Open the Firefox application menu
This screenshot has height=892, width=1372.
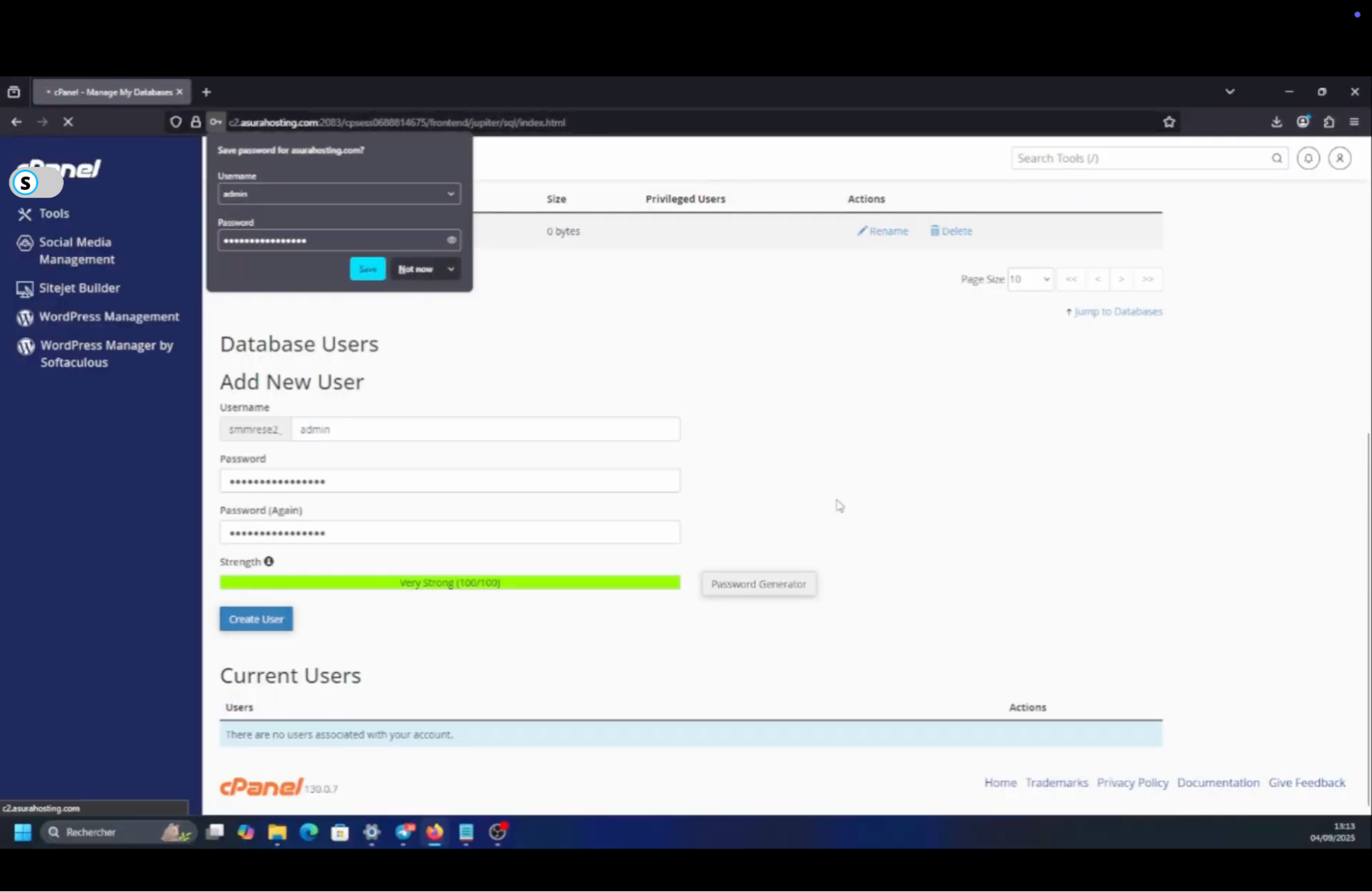coord(1354,122)
